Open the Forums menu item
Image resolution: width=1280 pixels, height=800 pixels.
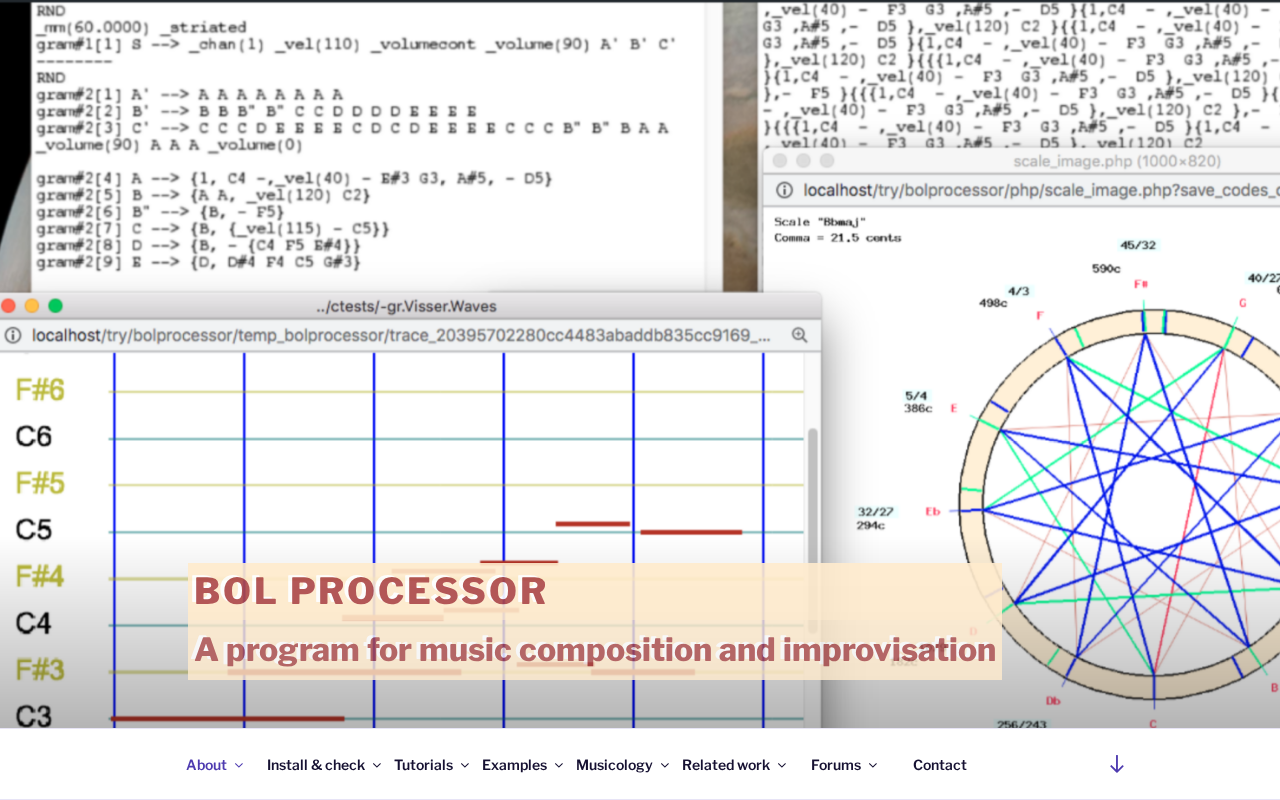[836, 765]
